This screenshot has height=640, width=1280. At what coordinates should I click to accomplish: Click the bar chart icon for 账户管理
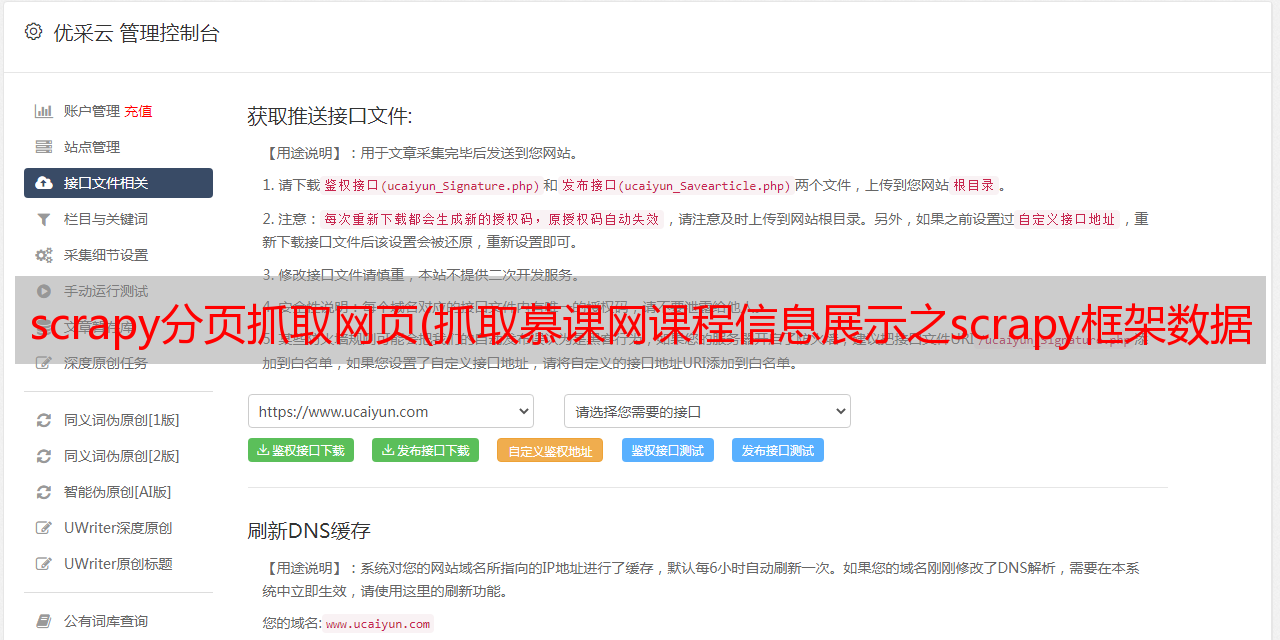(x=44, y=111)
